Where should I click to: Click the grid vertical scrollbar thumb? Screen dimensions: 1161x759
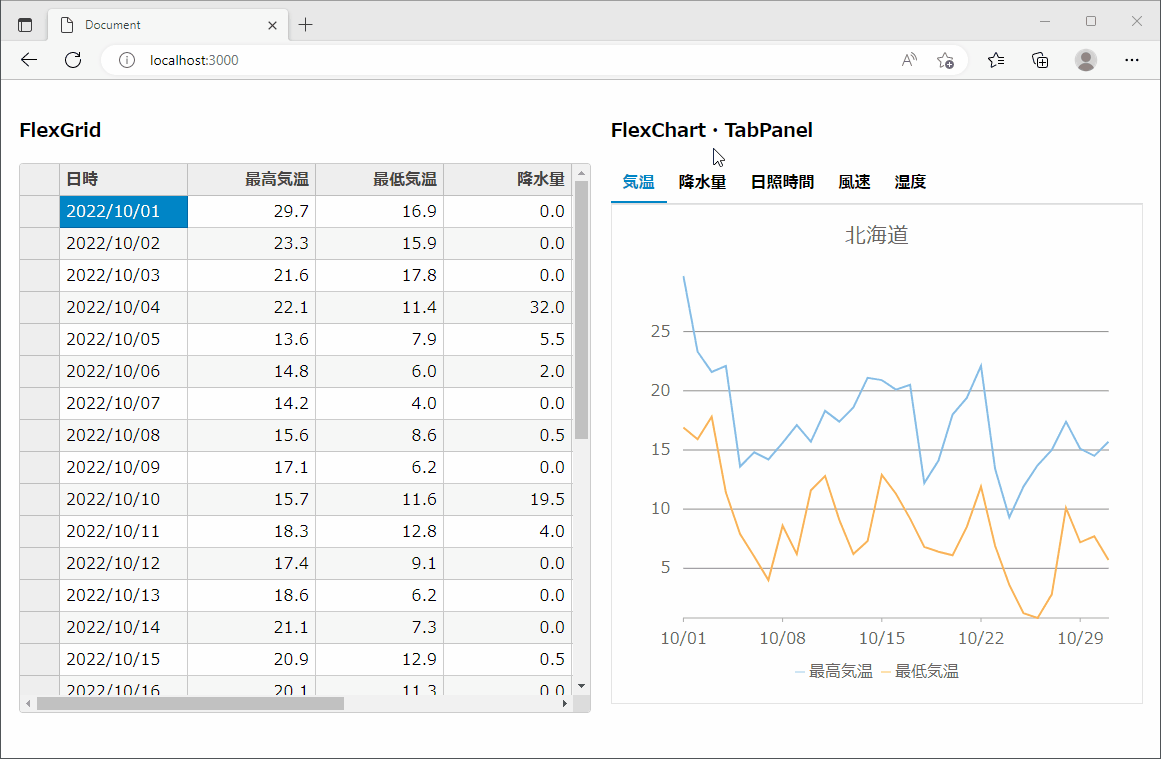(x=581, y=310)
